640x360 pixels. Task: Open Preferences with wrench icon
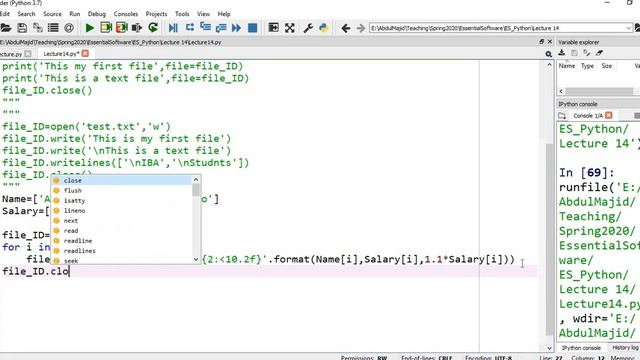pos(308,28)
